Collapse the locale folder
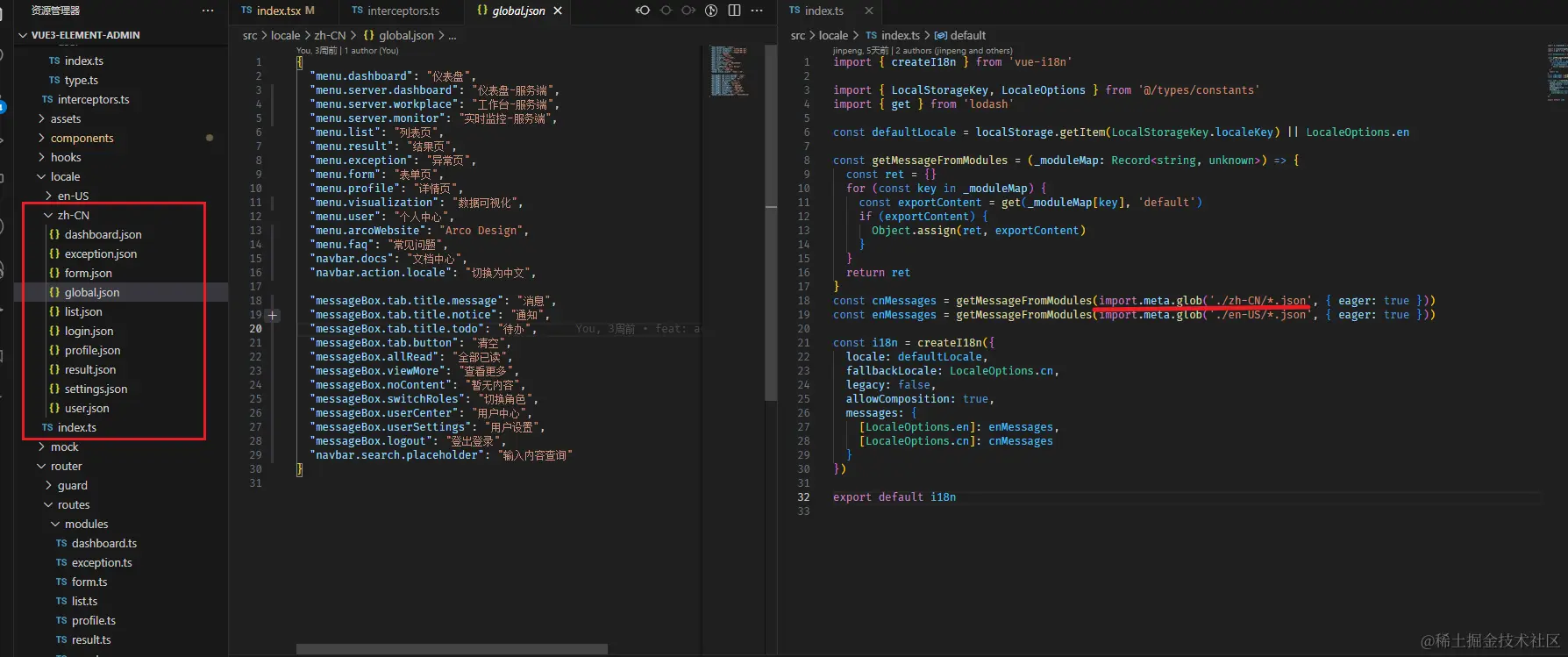Image resolution: width=1568 pixels, height=657 pixels. coord(41,176)
